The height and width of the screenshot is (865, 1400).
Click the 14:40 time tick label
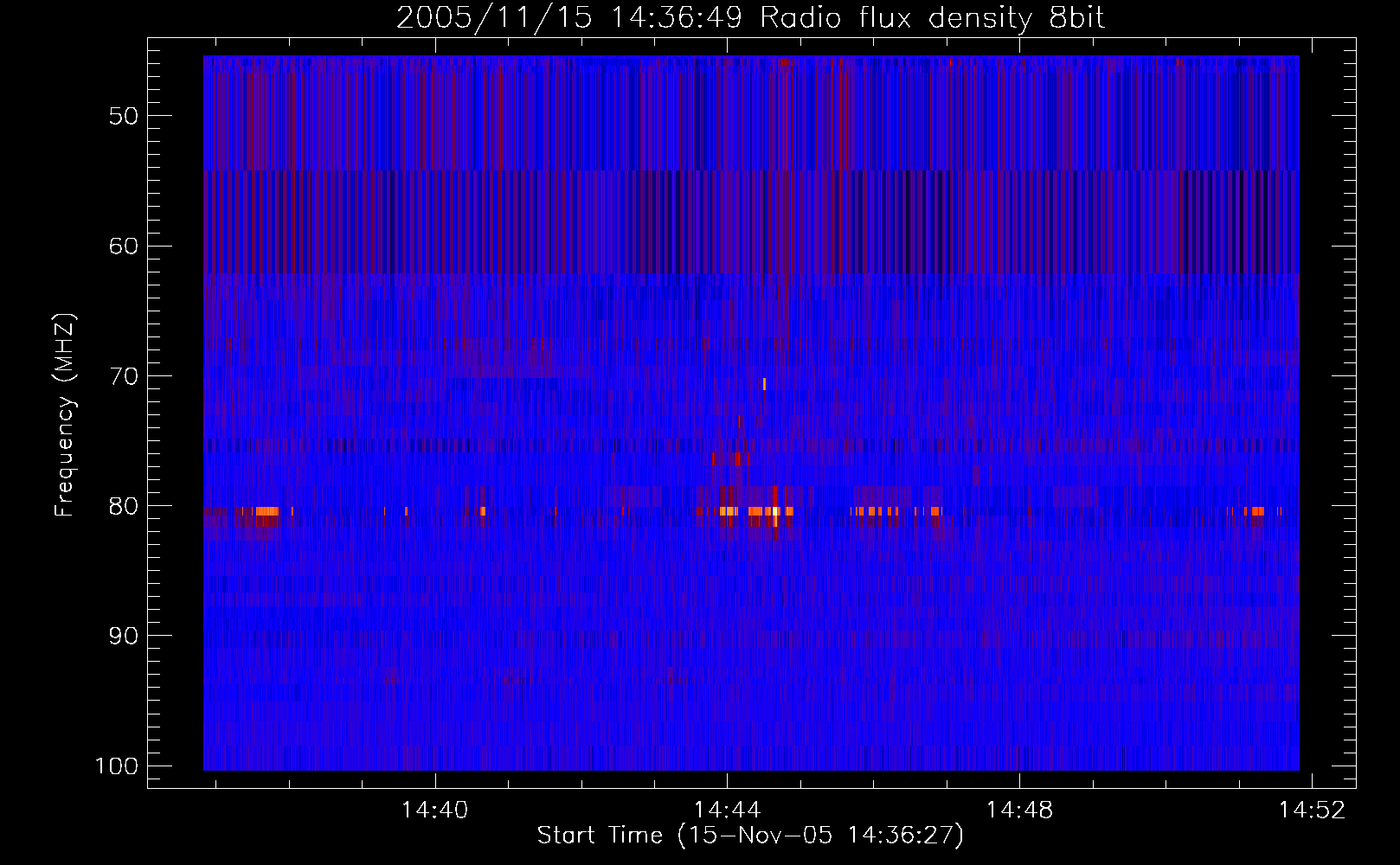coord(434,811)
